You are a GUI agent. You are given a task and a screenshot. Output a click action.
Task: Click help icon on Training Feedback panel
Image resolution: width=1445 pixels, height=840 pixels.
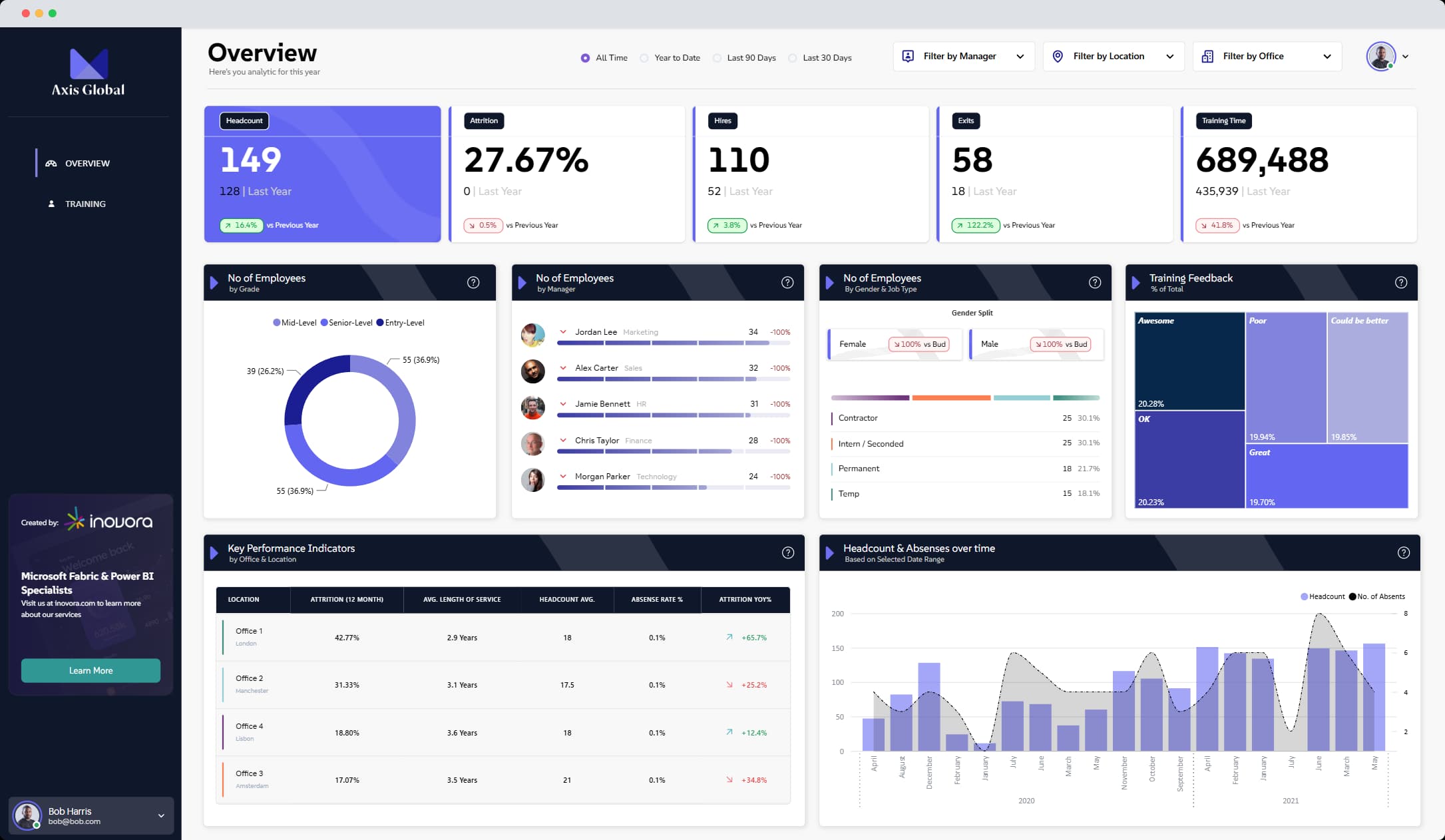pyautogui.click(x=1401, y=282)
